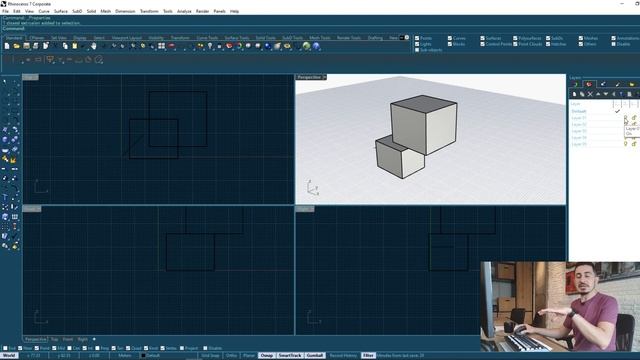Screen dimensions: 640x360
Task: Click the Paste clipboard icon
Action: tap(75, 47)
